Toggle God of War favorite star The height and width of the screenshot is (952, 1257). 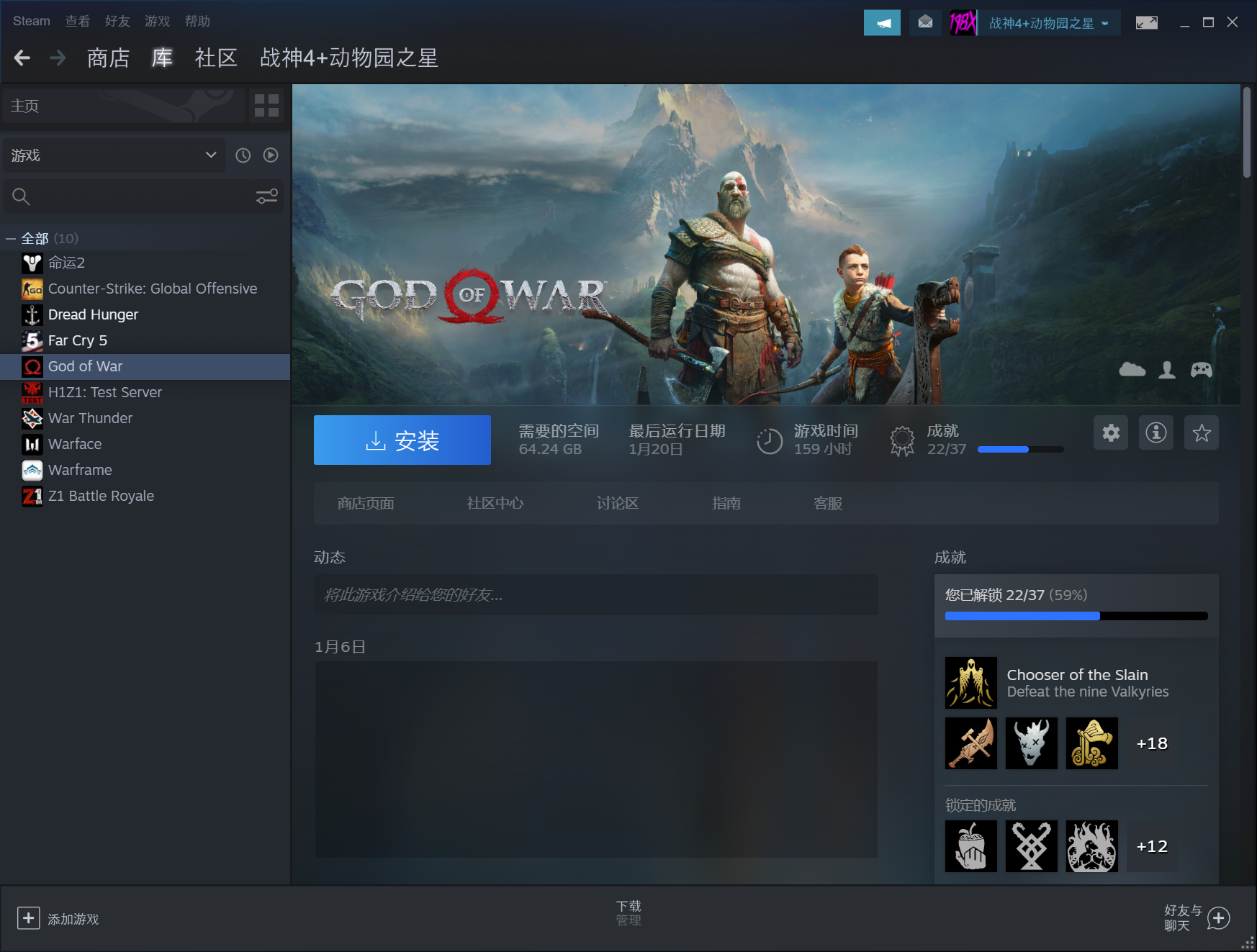tap(1202, 433)
